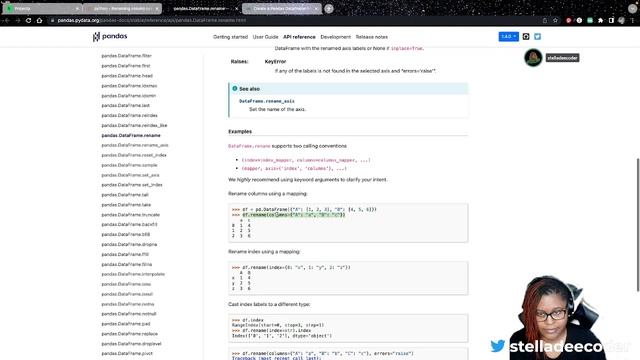Screen dimensions: 640x360
Task: Open the new tab plus button
Action: tap(329, 9)
